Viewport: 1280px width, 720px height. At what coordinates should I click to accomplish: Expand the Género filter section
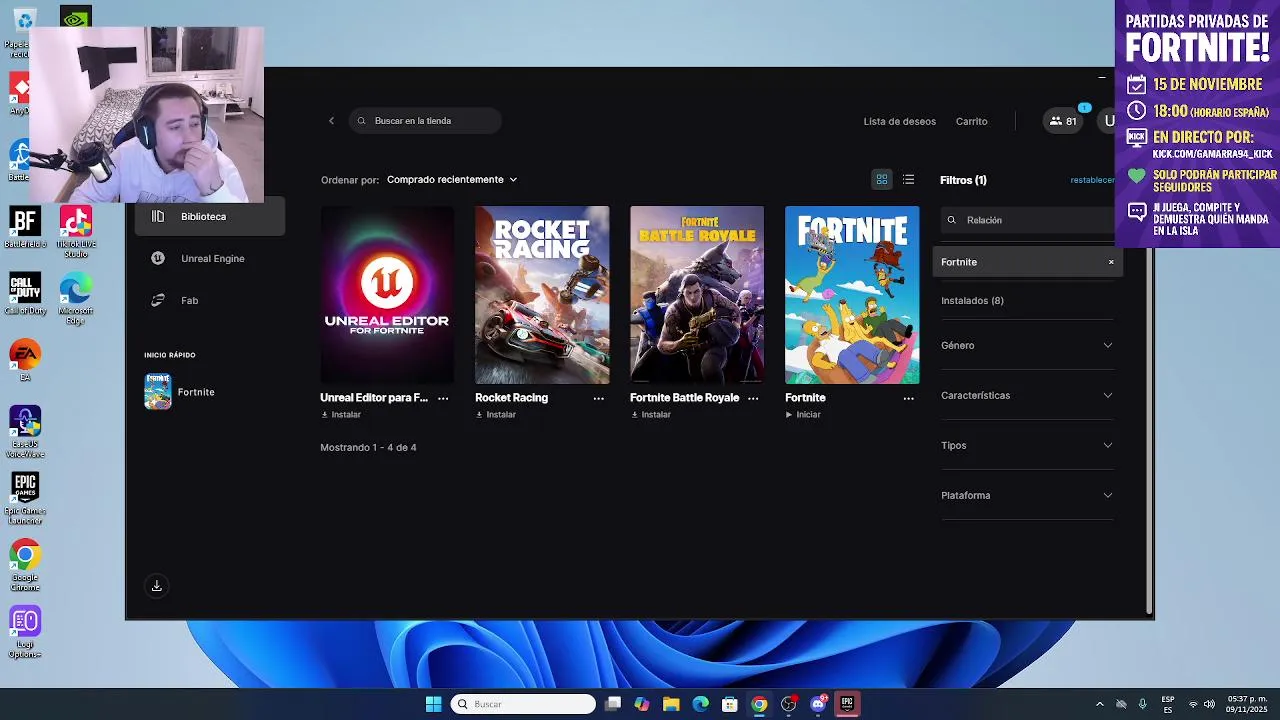[x=1027, y=345]
